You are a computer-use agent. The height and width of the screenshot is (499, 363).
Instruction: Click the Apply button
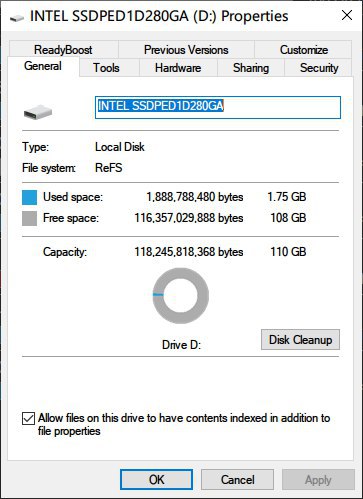318,480
